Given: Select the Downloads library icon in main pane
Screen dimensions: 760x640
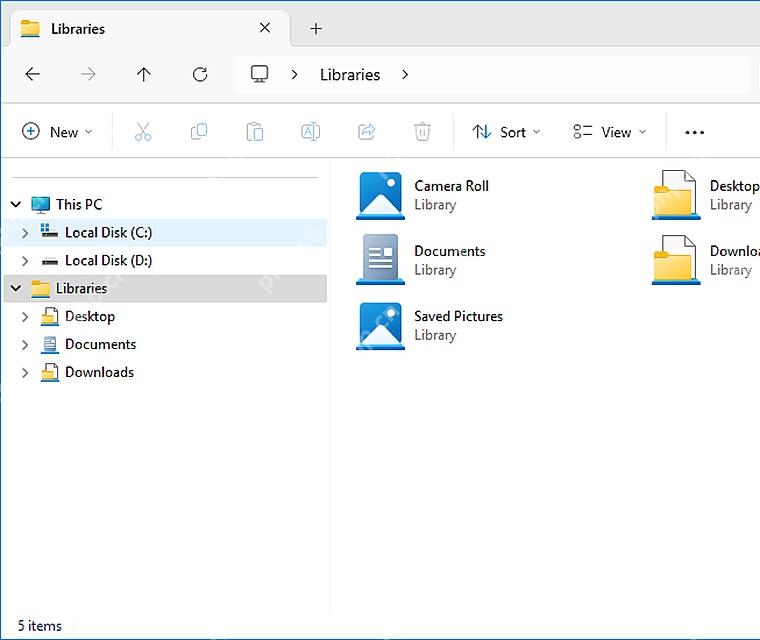Looking at the screenshot, I should (x=676, y=260).
